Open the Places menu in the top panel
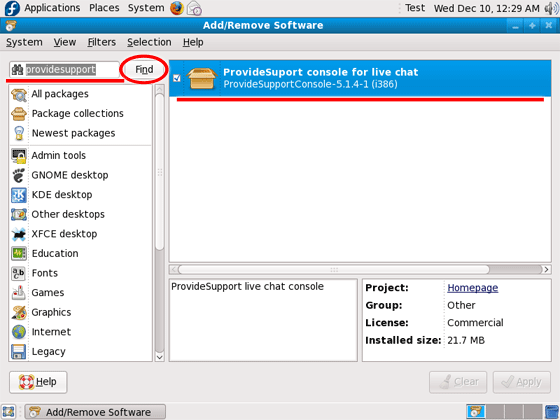This screenshot has height=420, width=560. 104,8
